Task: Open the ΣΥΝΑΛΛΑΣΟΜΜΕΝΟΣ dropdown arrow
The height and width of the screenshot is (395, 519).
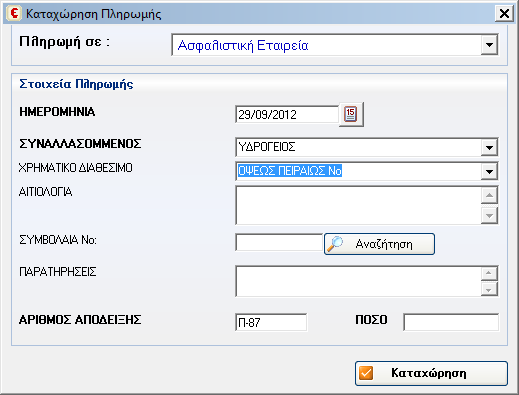Action: 489,147
